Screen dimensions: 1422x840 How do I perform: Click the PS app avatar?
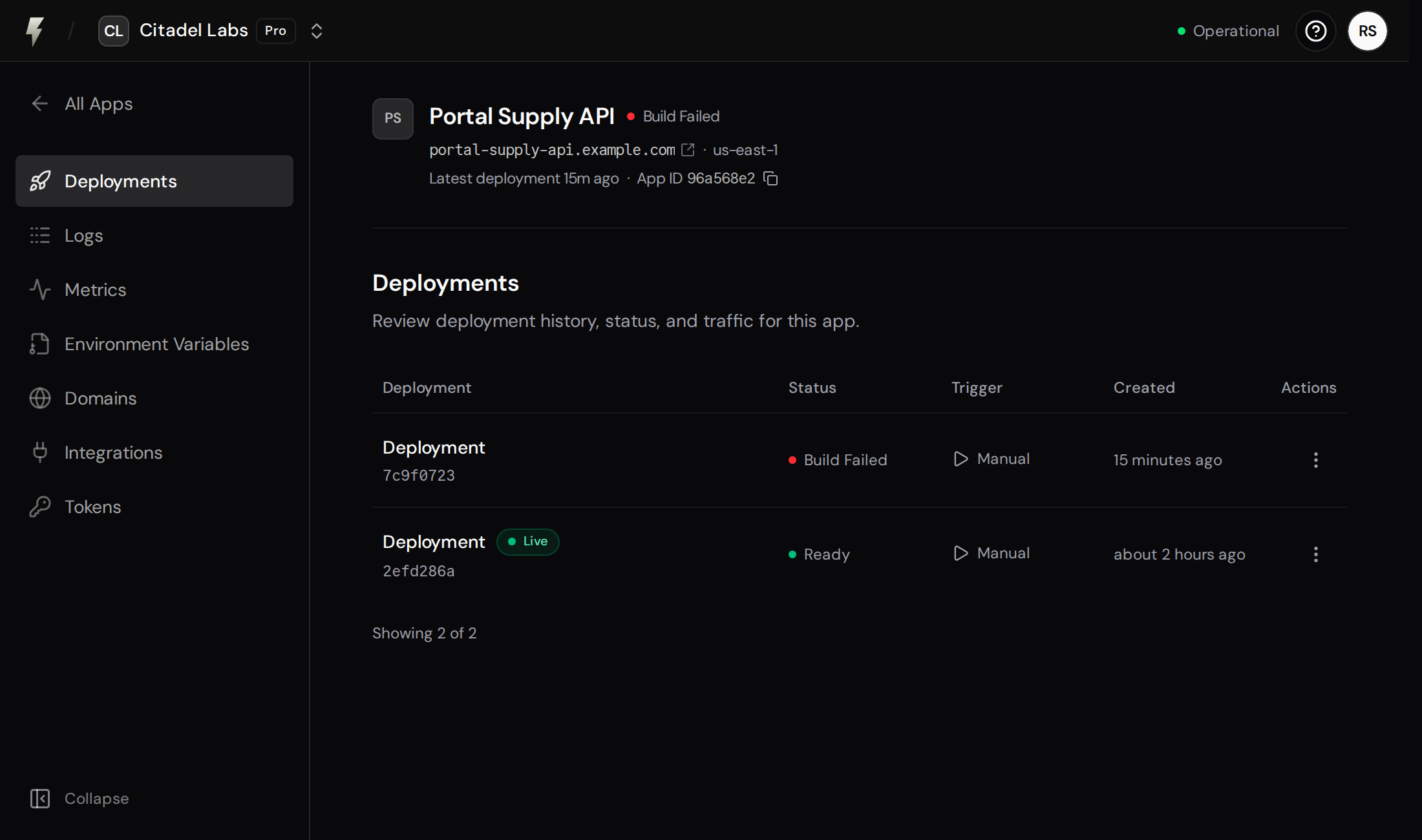click(393, 119)
